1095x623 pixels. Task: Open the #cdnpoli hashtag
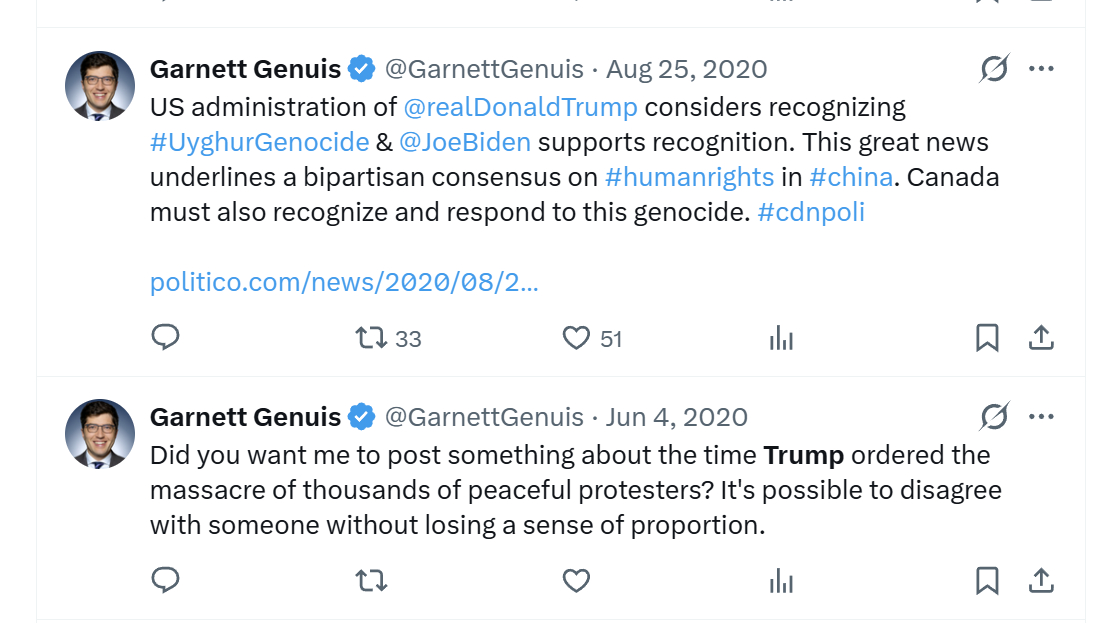point(811,212)
